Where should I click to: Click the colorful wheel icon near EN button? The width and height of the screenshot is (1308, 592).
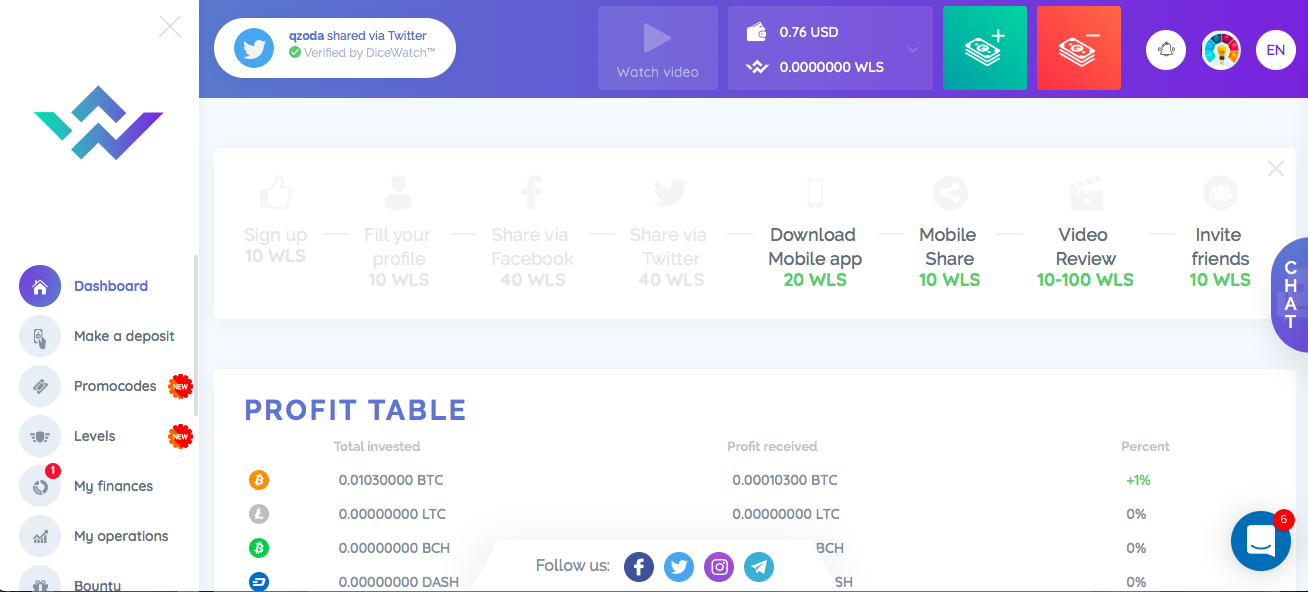(1220, 49)
